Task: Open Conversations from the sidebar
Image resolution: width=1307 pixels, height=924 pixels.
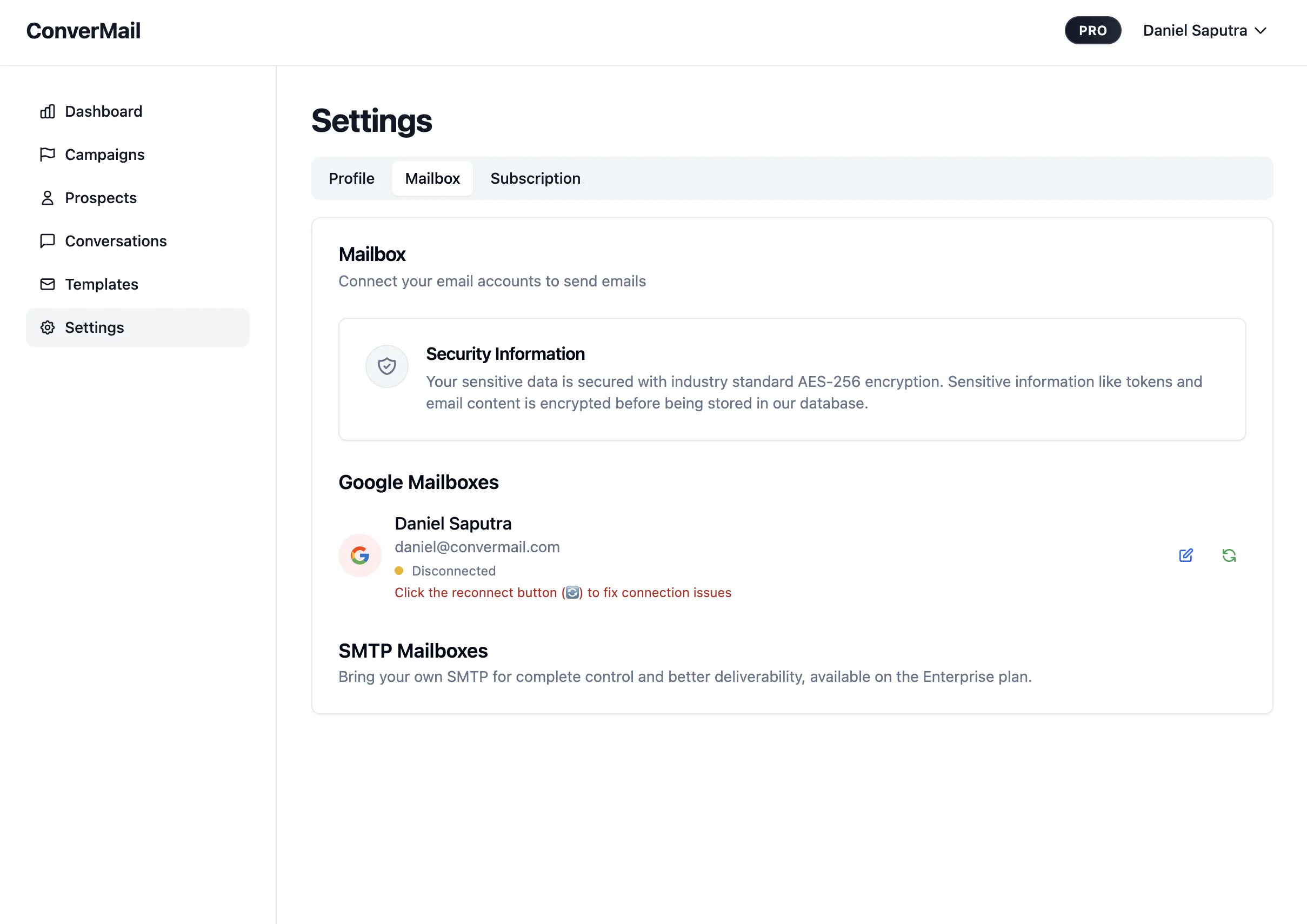Action: point(116,241)
